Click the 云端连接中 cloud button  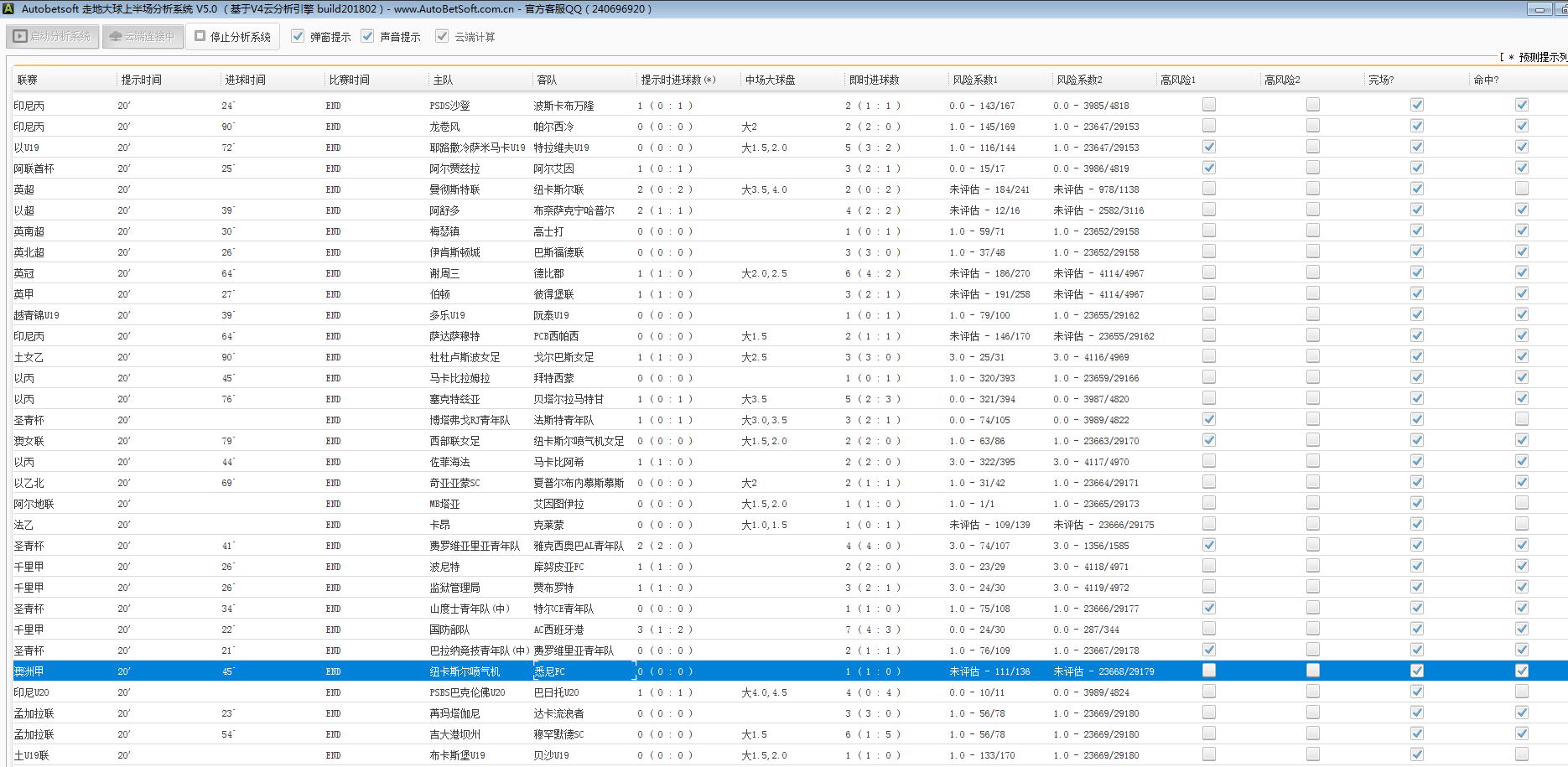[143, 37]
